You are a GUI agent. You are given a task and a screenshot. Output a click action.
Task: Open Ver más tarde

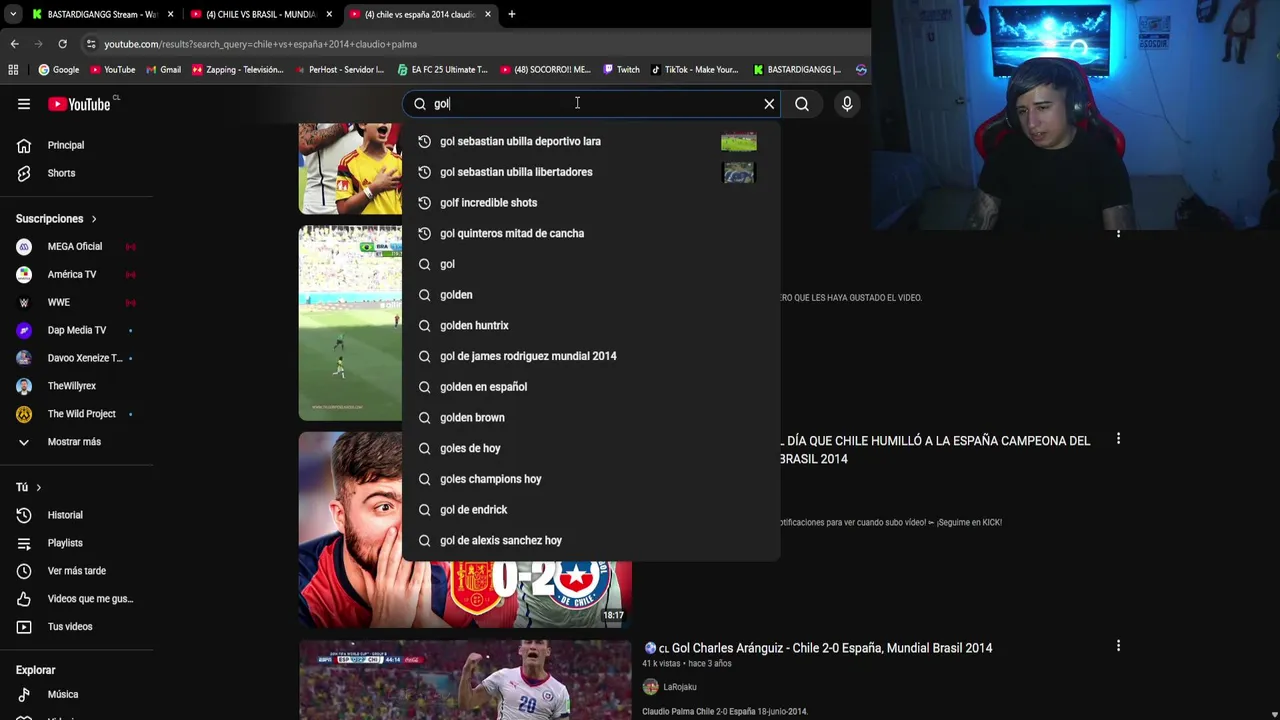[76, 571]
